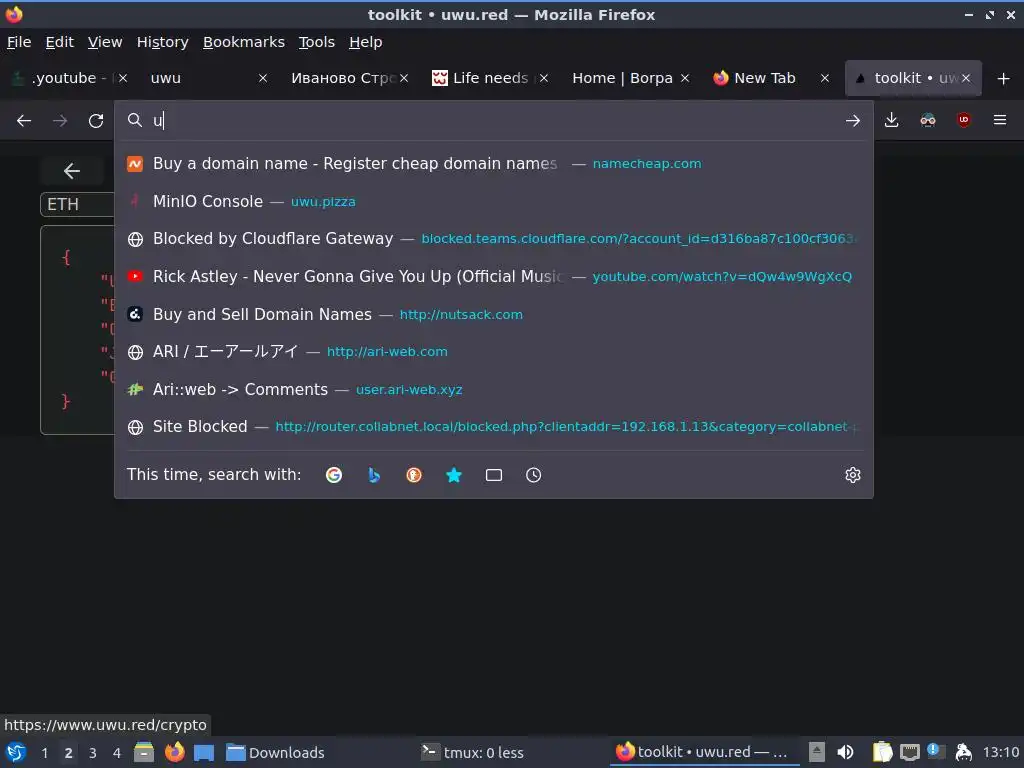Open search settings gear icon
The width and height of the screenshot is (1024, 768).
point(852,475)
